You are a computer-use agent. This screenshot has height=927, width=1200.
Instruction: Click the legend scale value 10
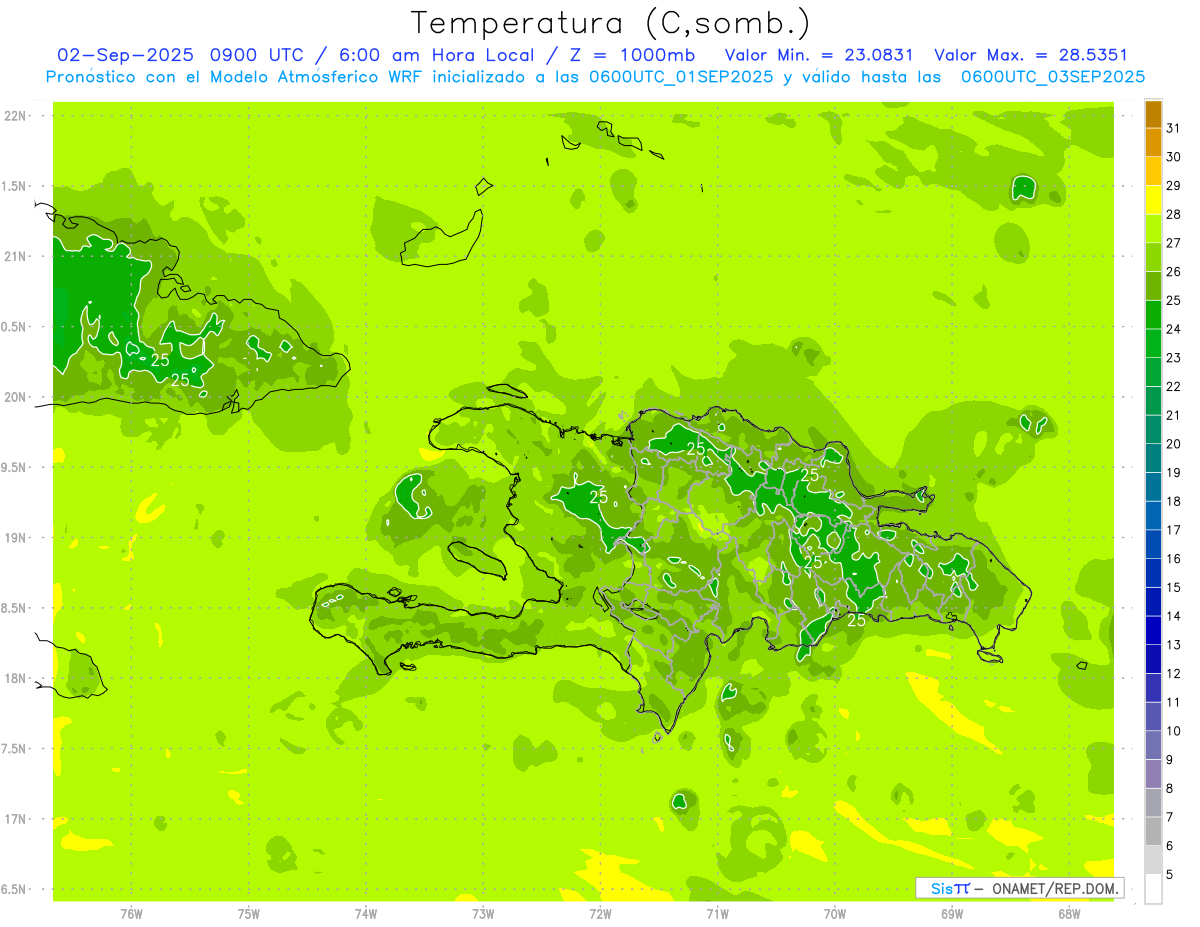[x=1174, y=731]
